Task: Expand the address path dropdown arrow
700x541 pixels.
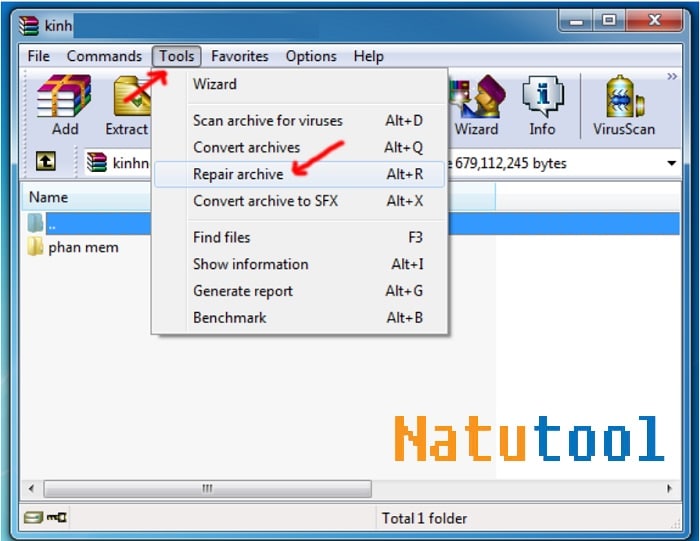Action: [670, 163]
